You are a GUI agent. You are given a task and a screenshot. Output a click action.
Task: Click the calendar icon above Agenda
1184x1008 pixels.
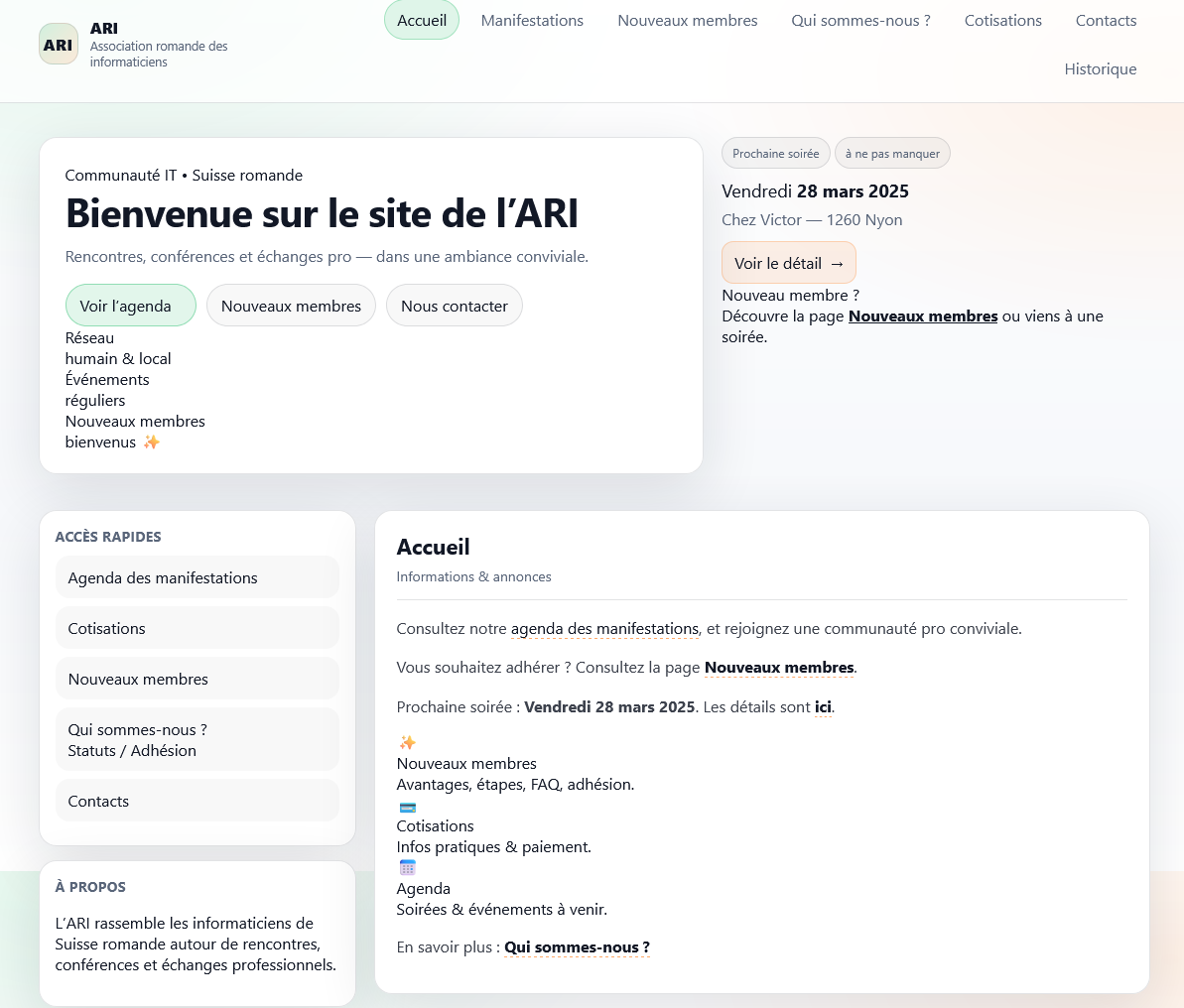click(407, 867)
